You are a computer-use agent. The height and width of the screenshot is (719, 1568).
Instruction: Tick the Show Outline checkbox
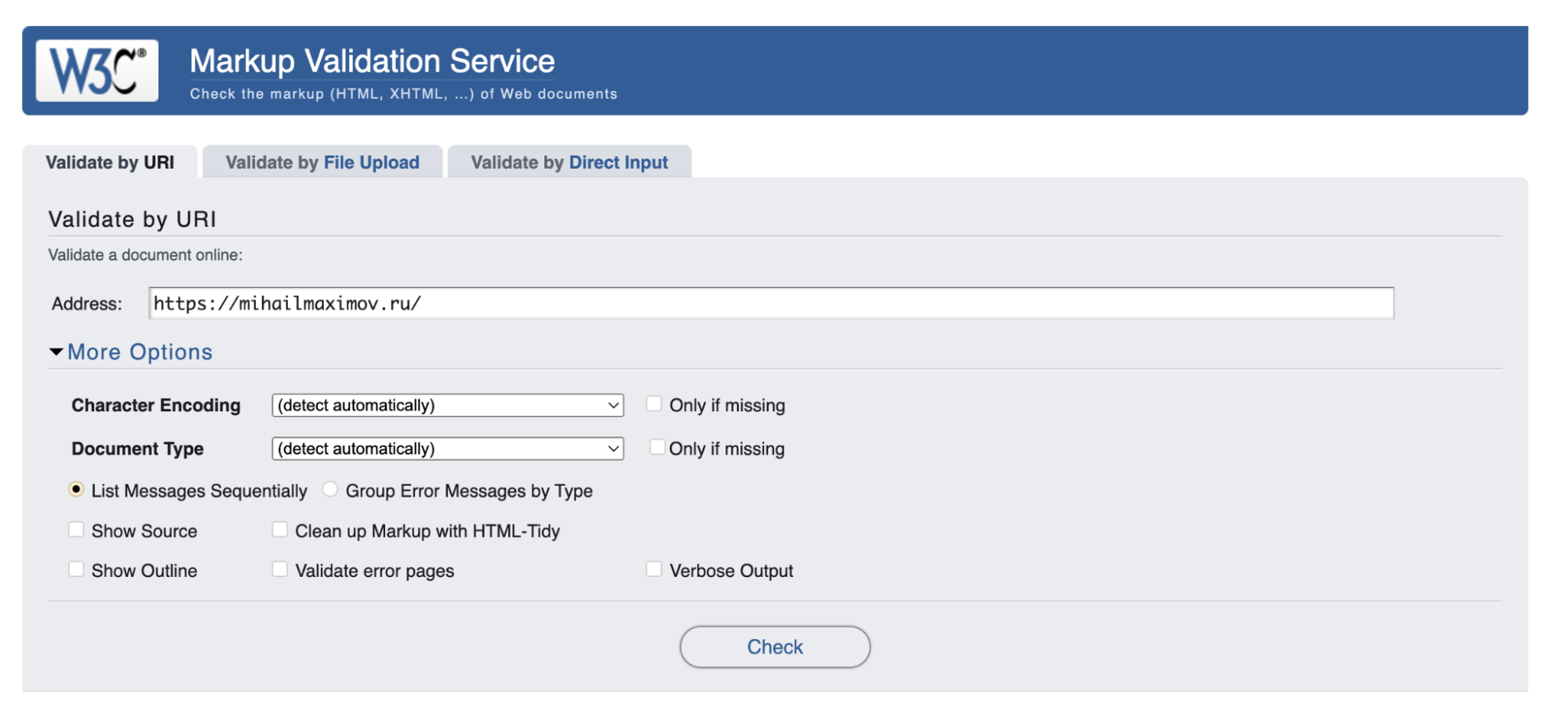point(76,570)
